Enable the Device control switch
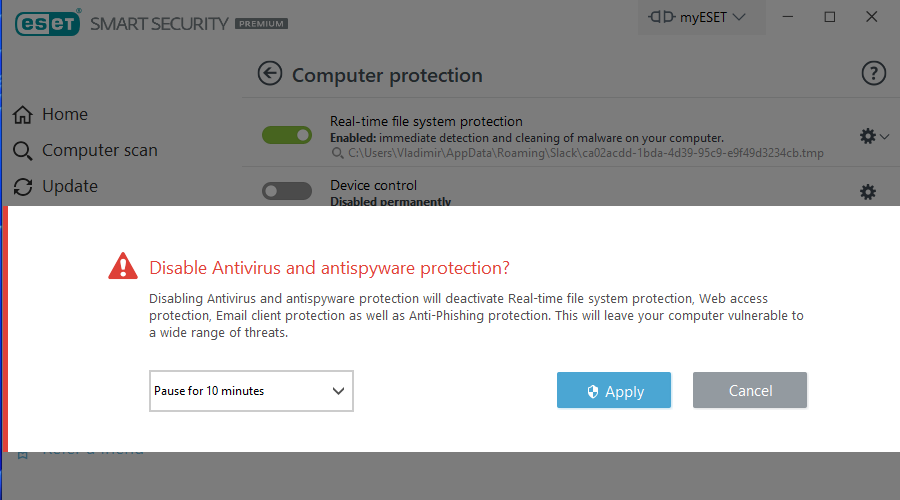The height and width of the screenshot is (500, 900). 287,191
